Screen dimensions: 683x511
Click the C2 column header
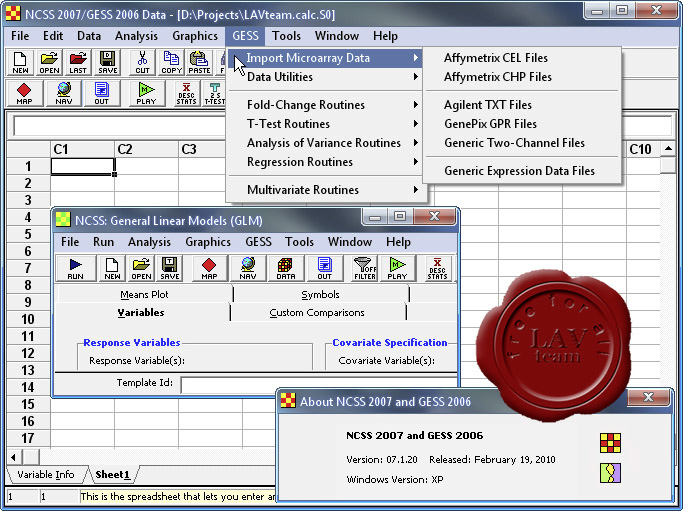coord(146,149)
